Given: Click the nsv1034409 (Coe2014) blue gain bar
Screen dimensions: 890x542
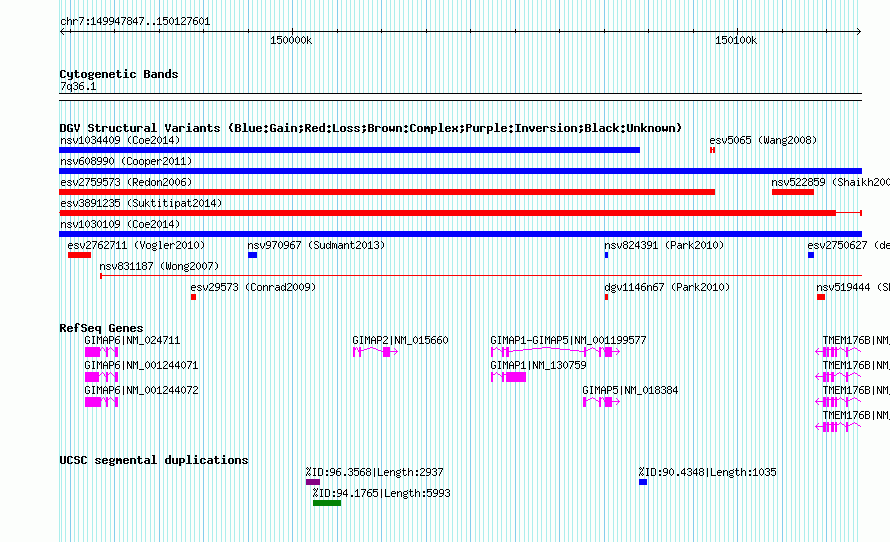Looking at the screenshot, I should 350,150.
